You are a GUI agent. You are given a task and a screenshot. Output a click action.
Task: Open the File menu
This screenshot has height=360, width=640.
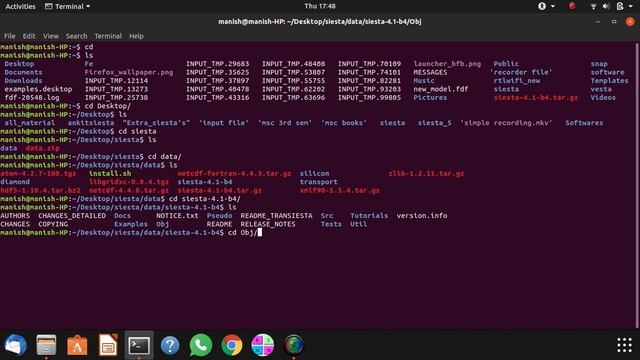tap(9, 36)
